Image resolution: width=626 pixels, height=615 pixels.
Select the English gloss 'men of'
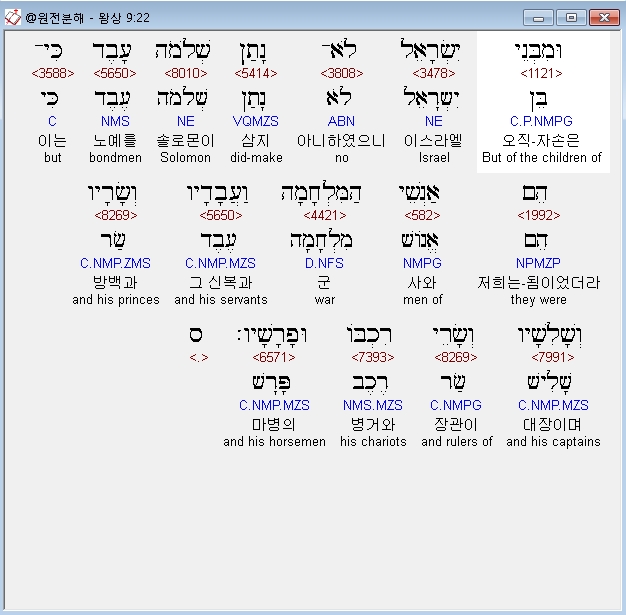click(423, 300)
